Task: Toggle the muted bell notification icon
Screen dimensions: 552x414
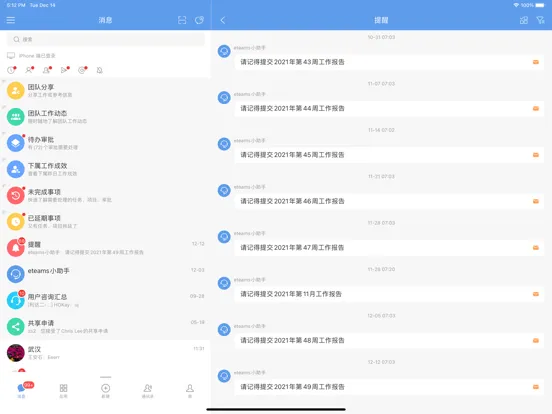Action: click(x=100, y=70)
